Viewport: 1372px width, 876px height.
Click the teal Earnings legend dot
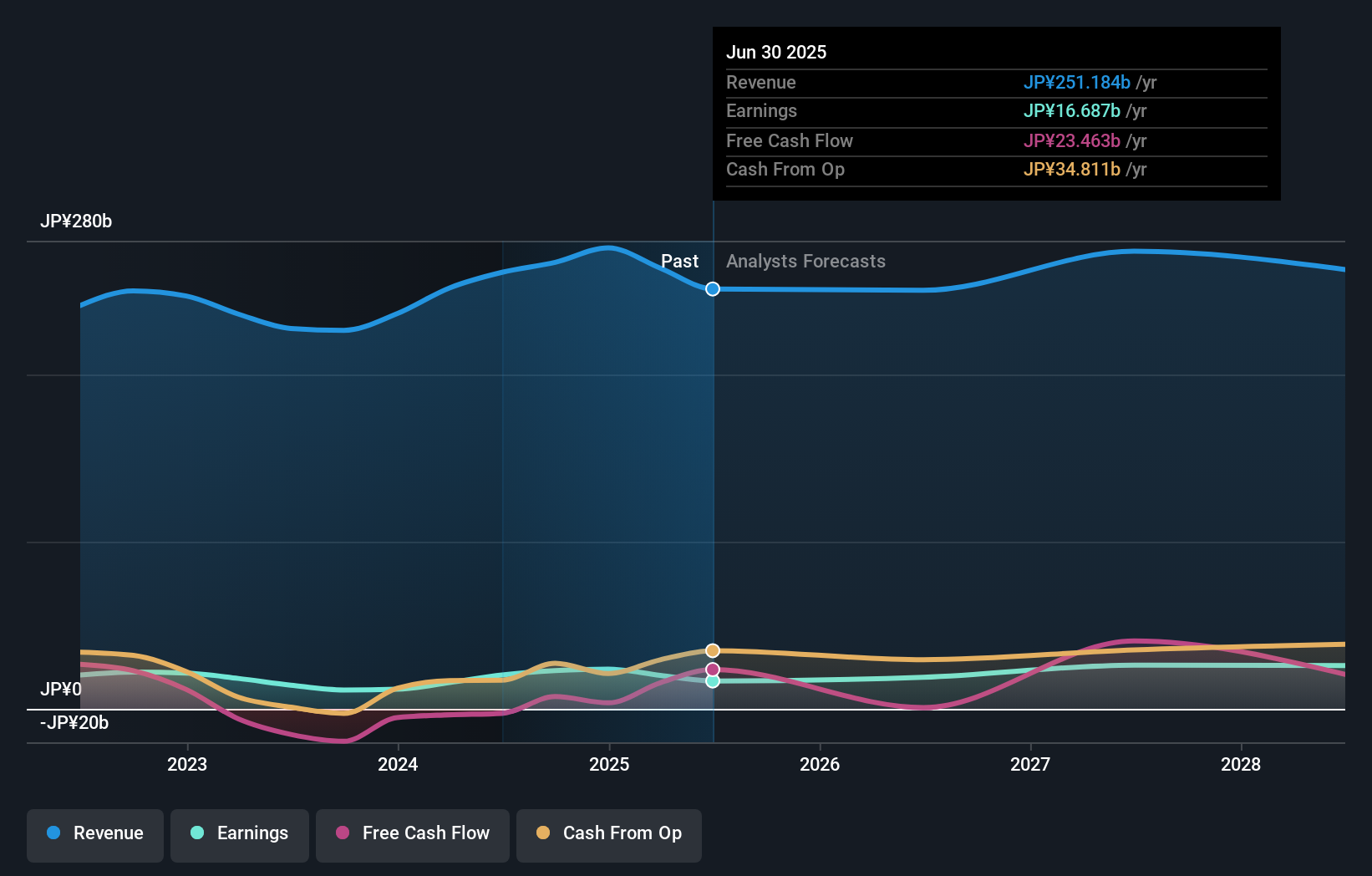click(197, 833)
